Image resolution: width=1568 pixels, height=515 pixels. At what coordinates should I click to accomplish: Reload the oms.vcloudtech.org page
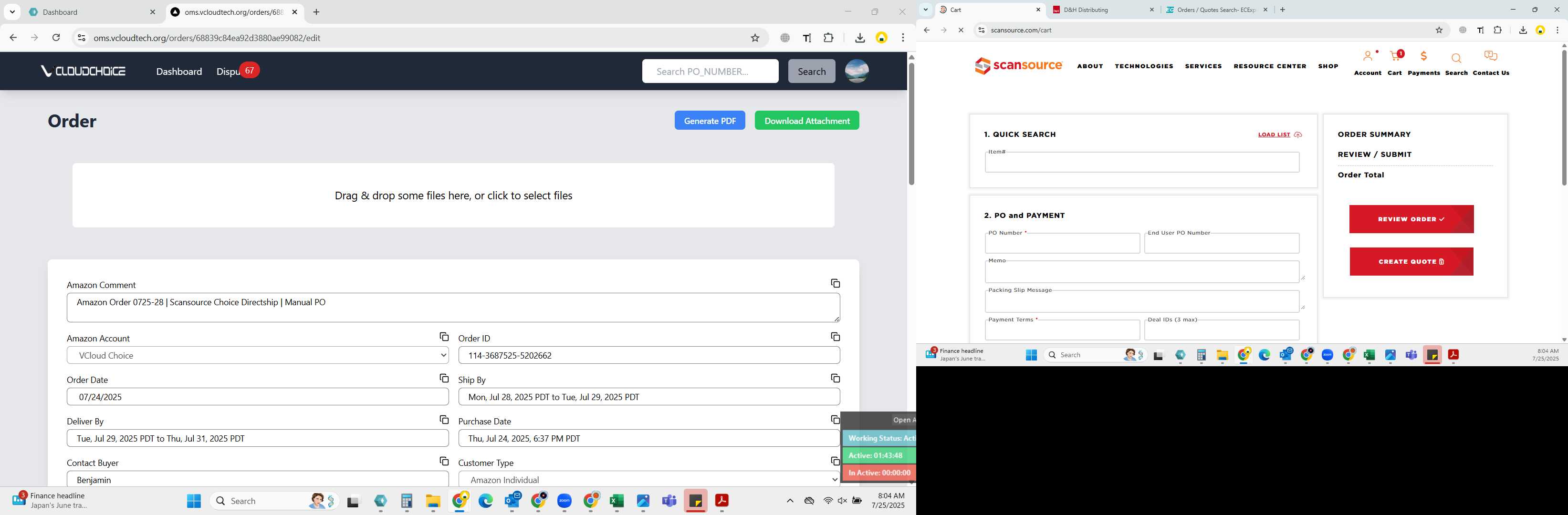click(x=56, y=38)
